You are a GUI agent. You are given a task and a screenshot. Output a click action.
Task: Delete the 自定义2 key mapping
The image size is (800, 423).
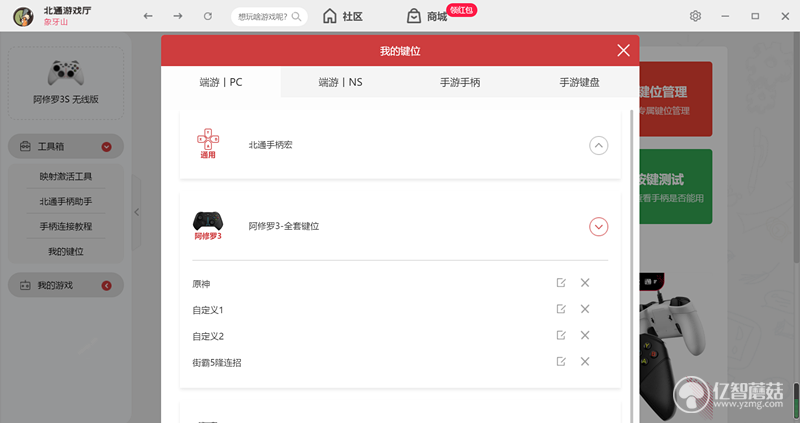(585, 335)
